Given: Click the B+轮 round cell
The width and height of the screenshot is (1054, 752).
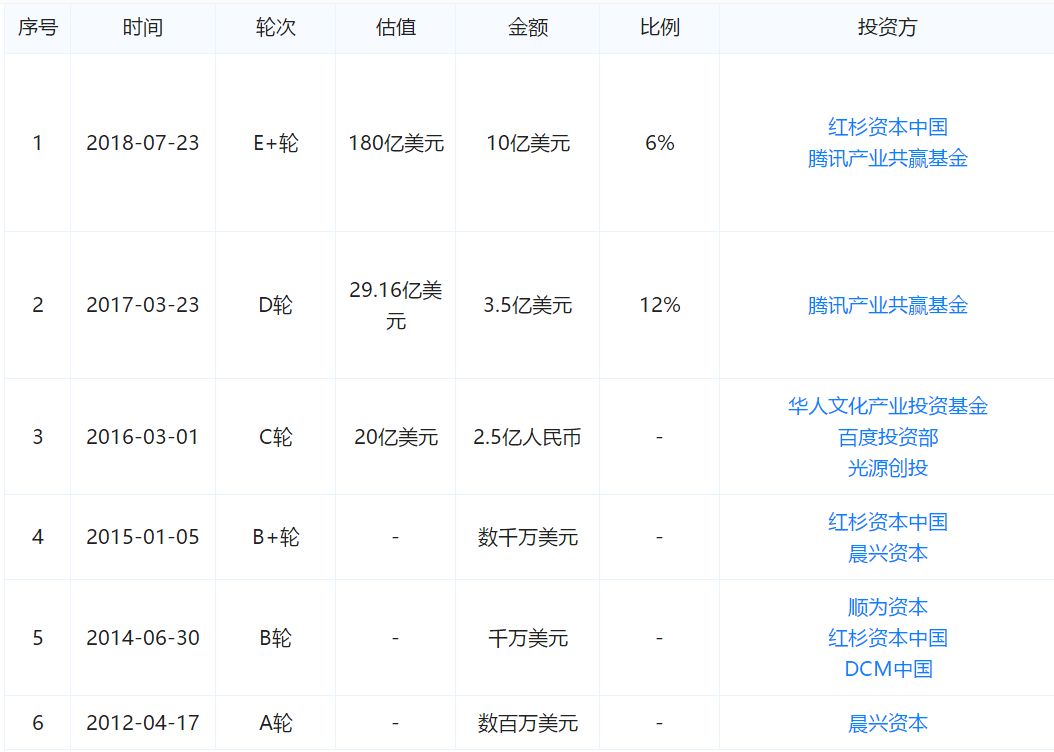Looking at the screenshot, I should [x=276, y=537].
